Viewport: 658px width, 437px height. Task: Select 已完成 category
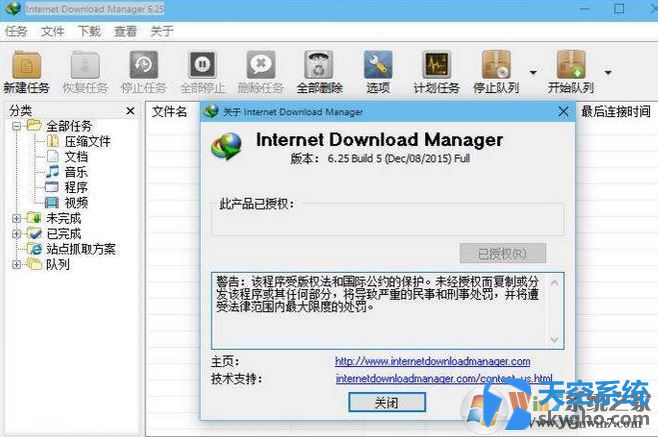click(x=63, y=233)
